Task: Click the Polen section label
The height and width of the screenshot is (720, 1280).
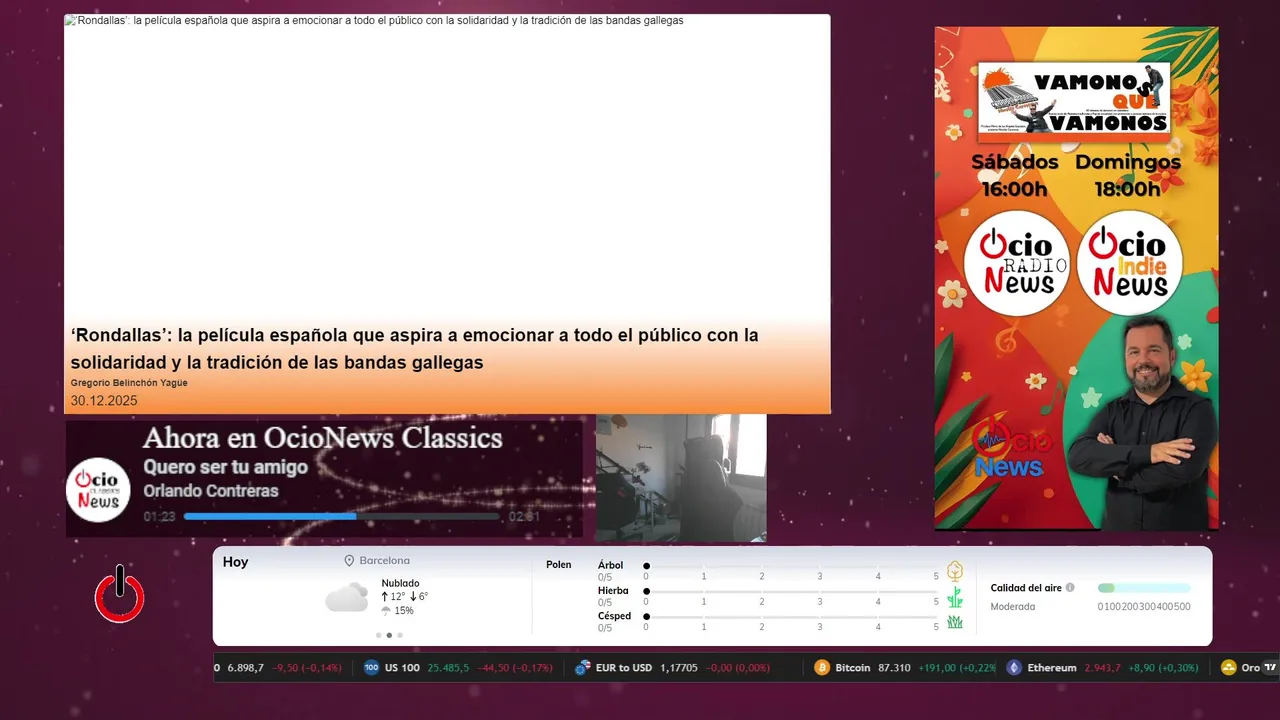Action: click(559, 565)
